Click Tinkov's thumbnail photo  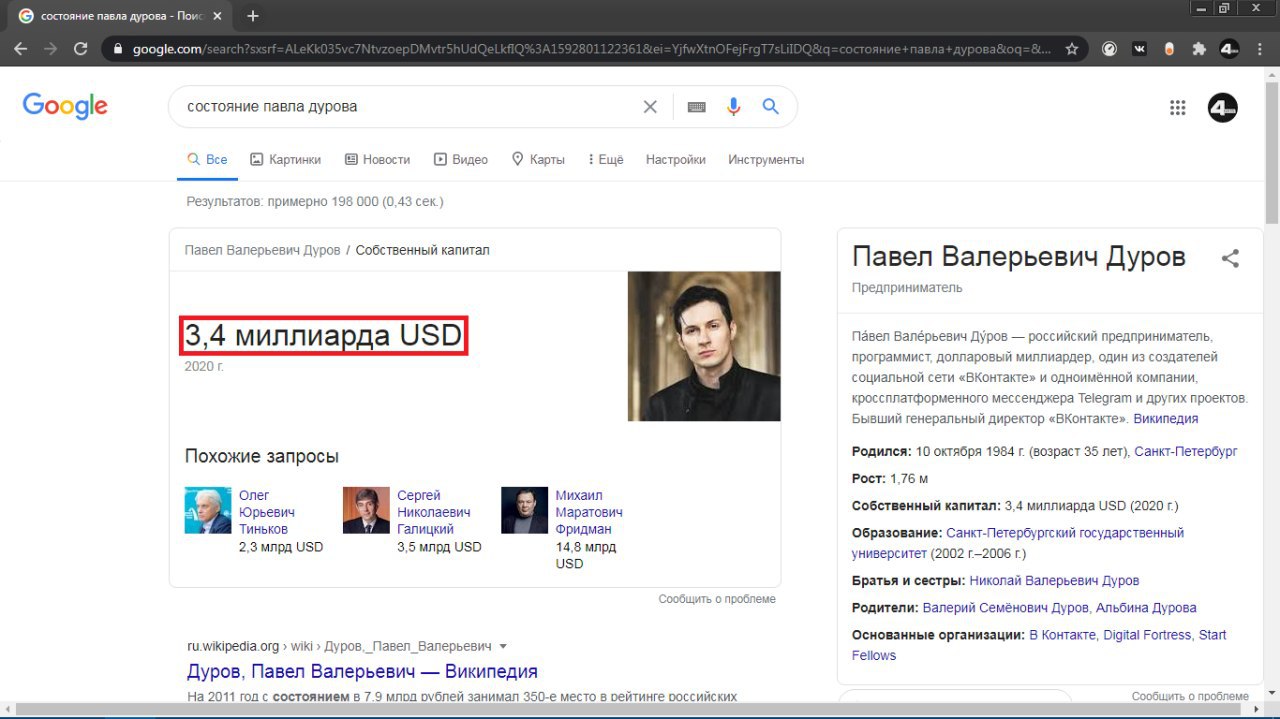208,510
